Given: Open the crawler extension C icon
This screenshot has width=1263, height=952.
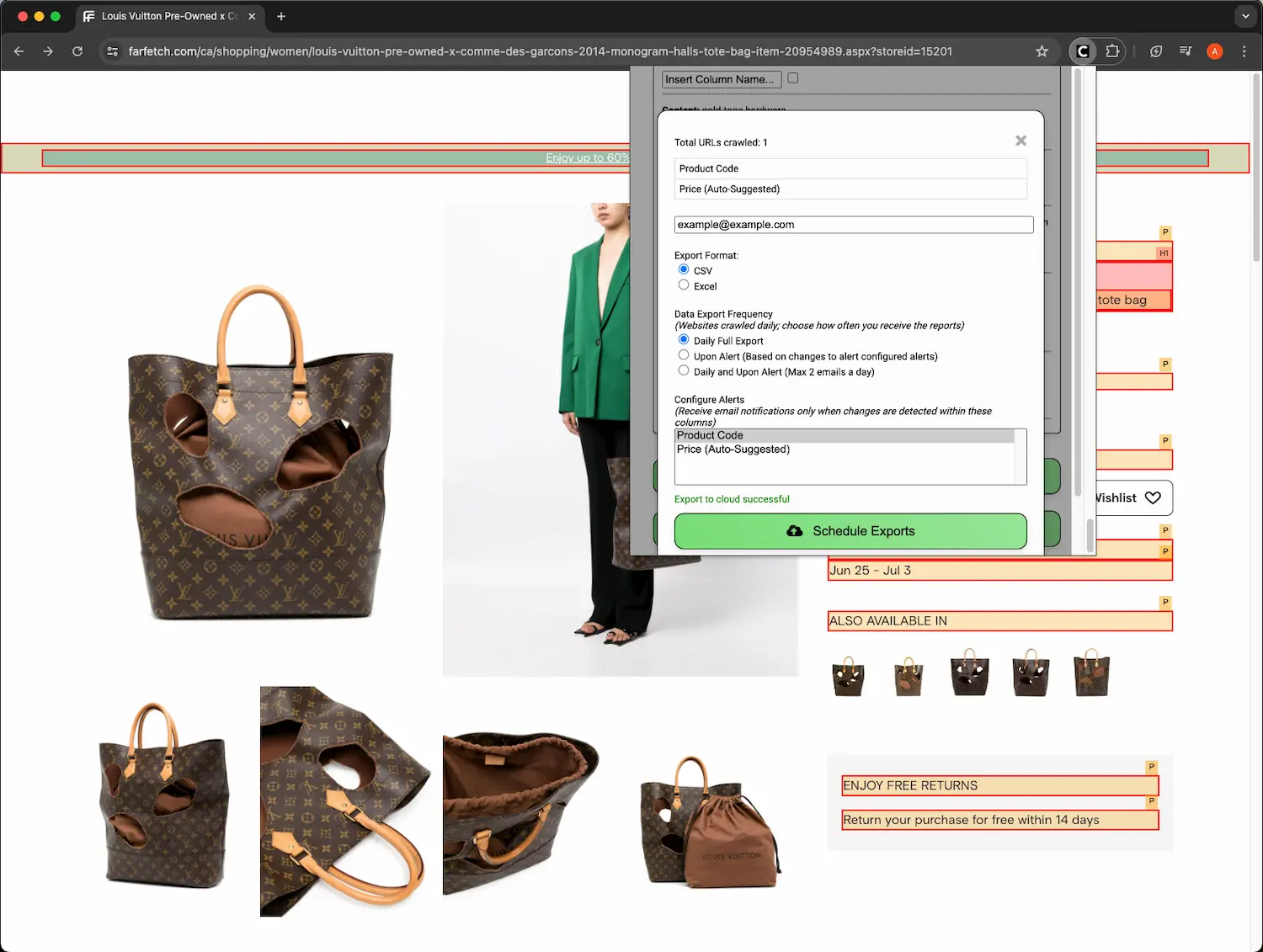Looking at the screenshot, I should point(1083,51).
